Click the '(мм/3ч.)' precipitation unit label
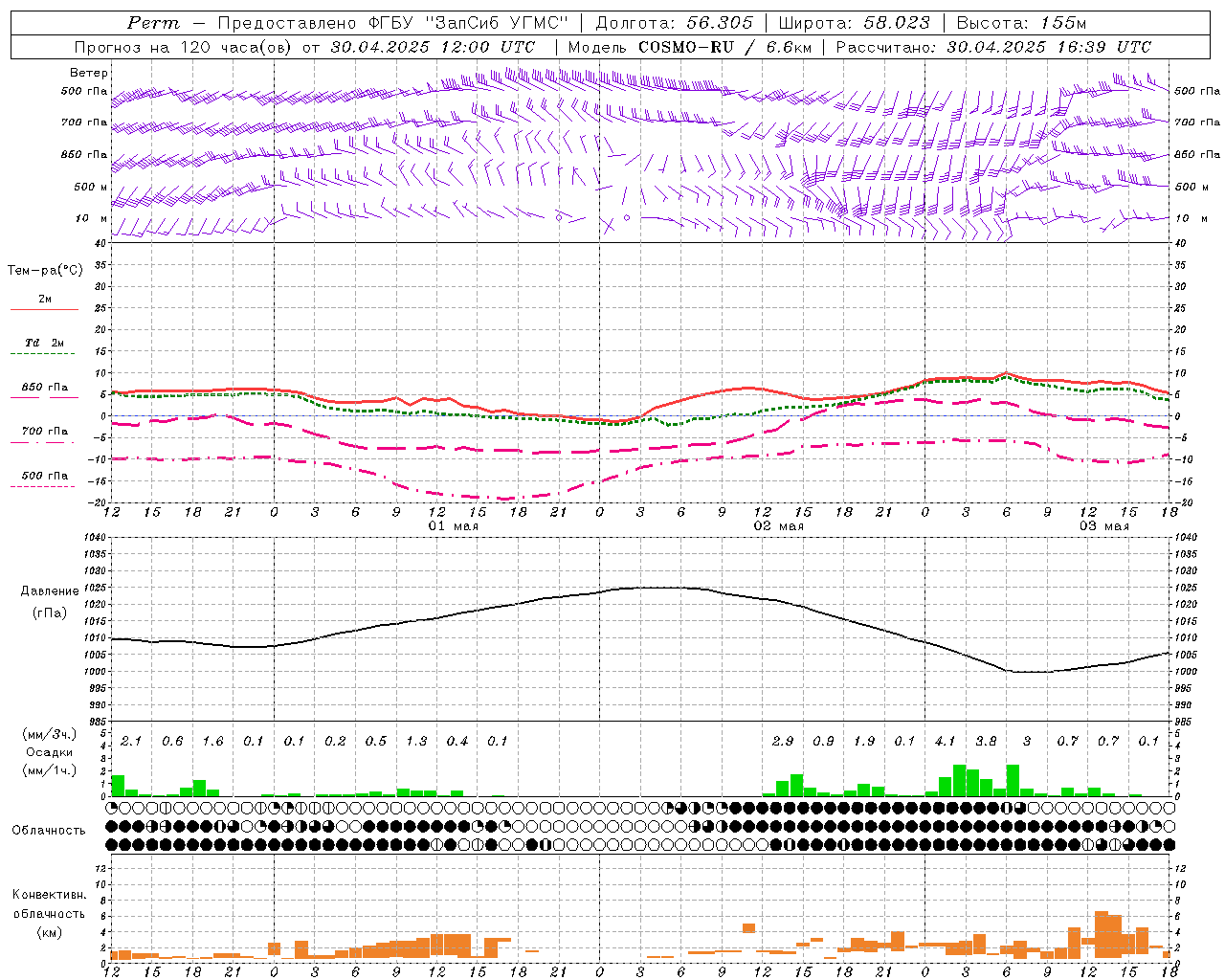The height and width of the screenshot is (980, 1225). (x=49, y=734)
